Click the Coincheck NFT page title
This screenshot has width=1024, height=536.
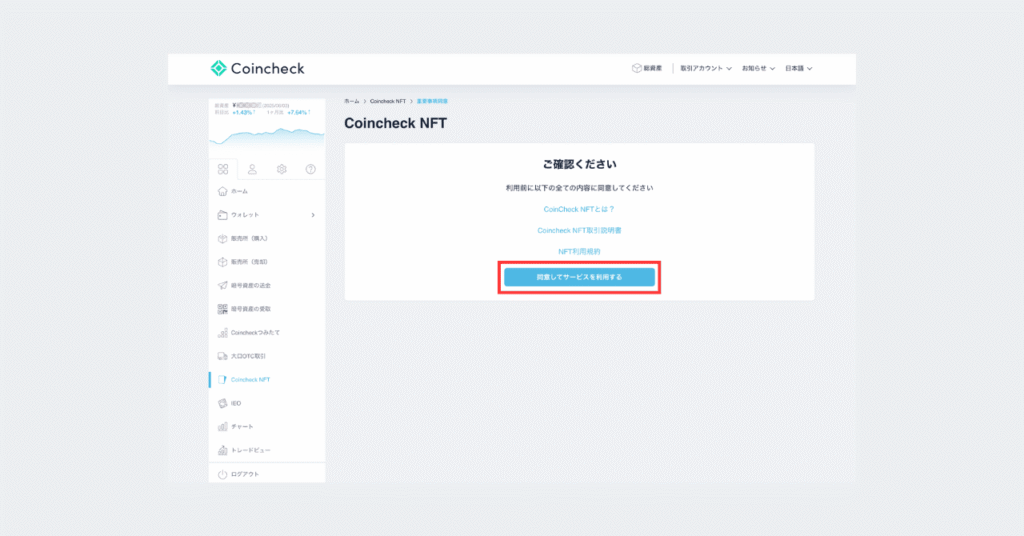click(x=396, y=123)
